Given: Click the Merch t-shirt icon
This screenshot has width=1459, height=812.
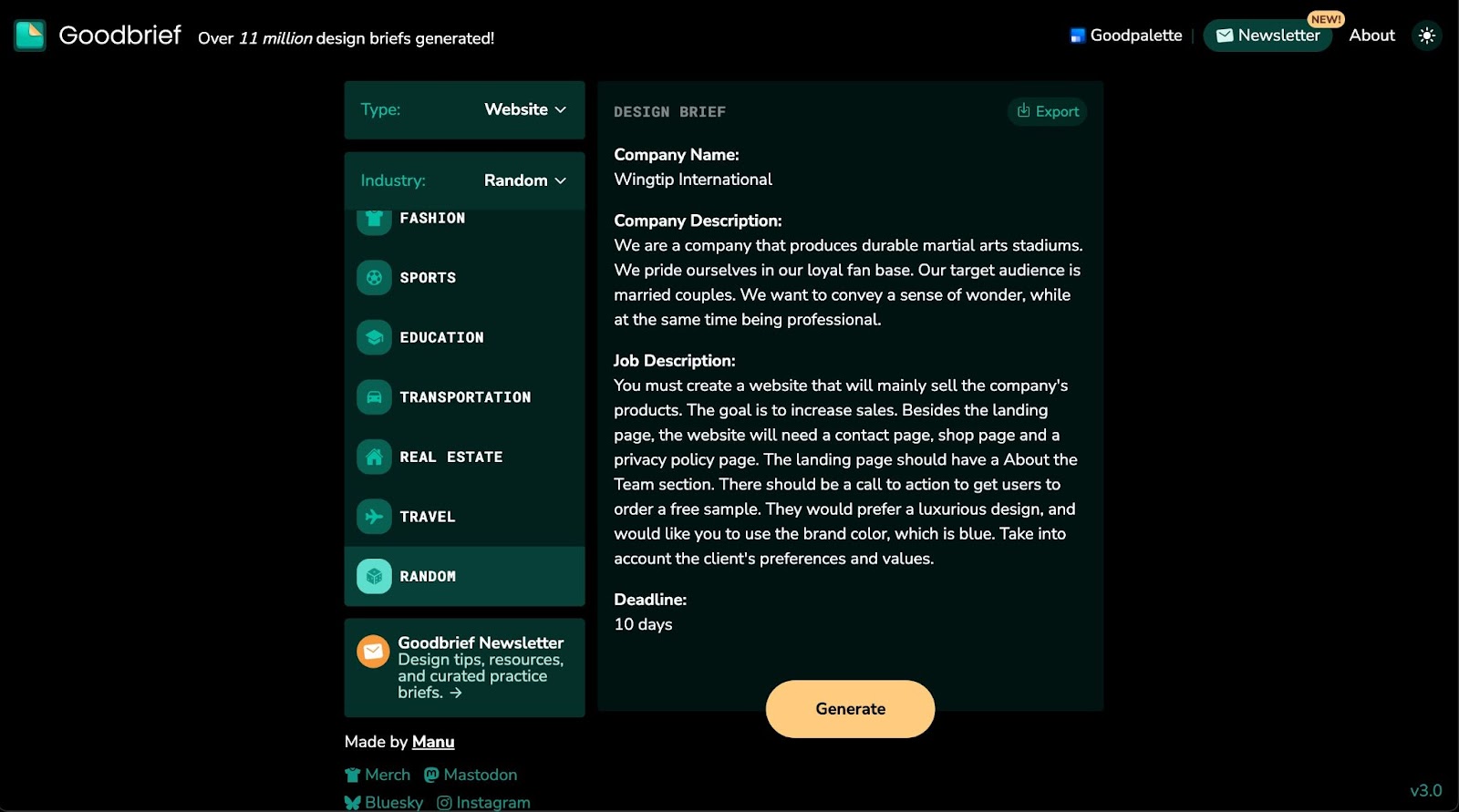Looking at the screenshot, I should 353,776.
